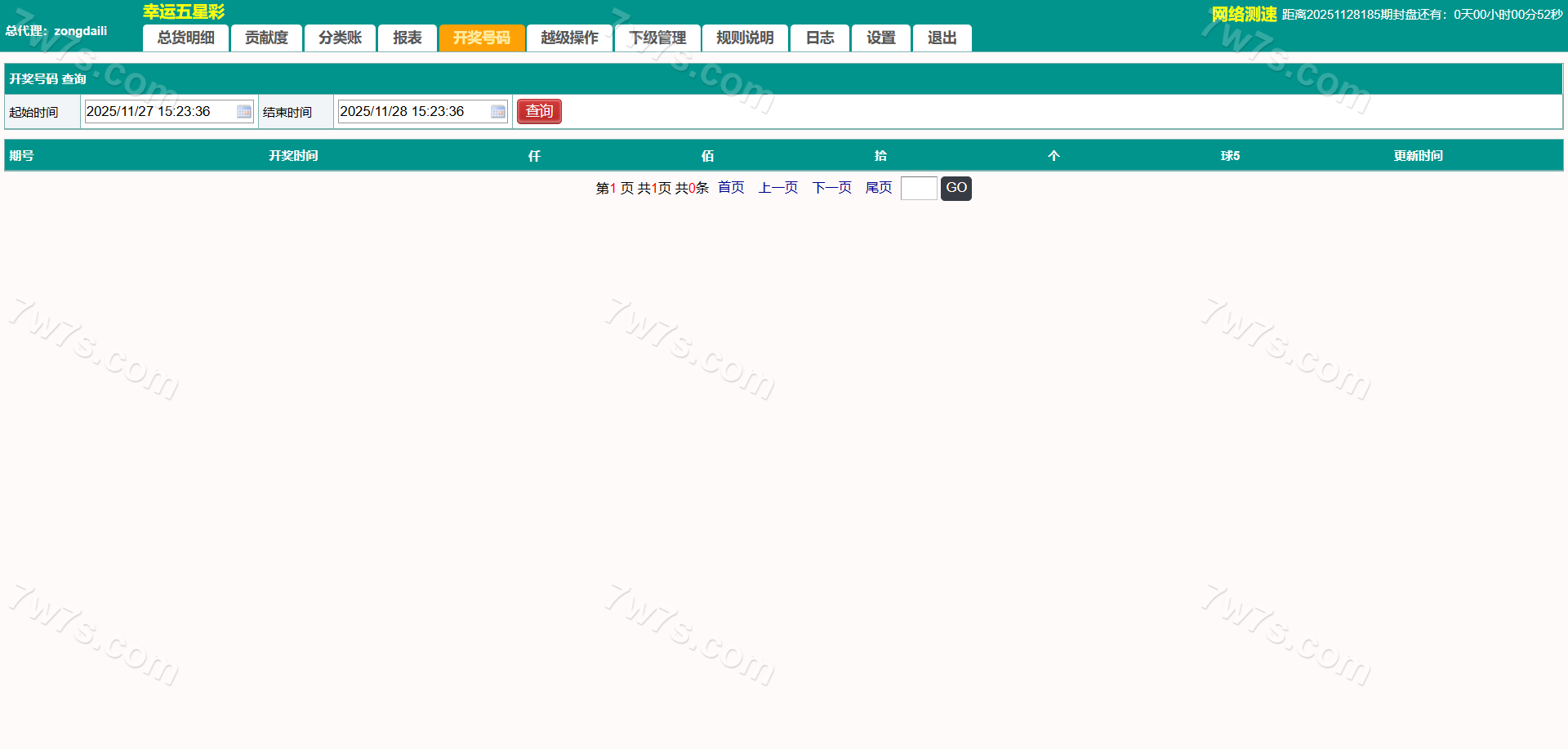Screen dimensions: 1568x749
Task: Select the 分类账 tab
Action: pos(340,38)
